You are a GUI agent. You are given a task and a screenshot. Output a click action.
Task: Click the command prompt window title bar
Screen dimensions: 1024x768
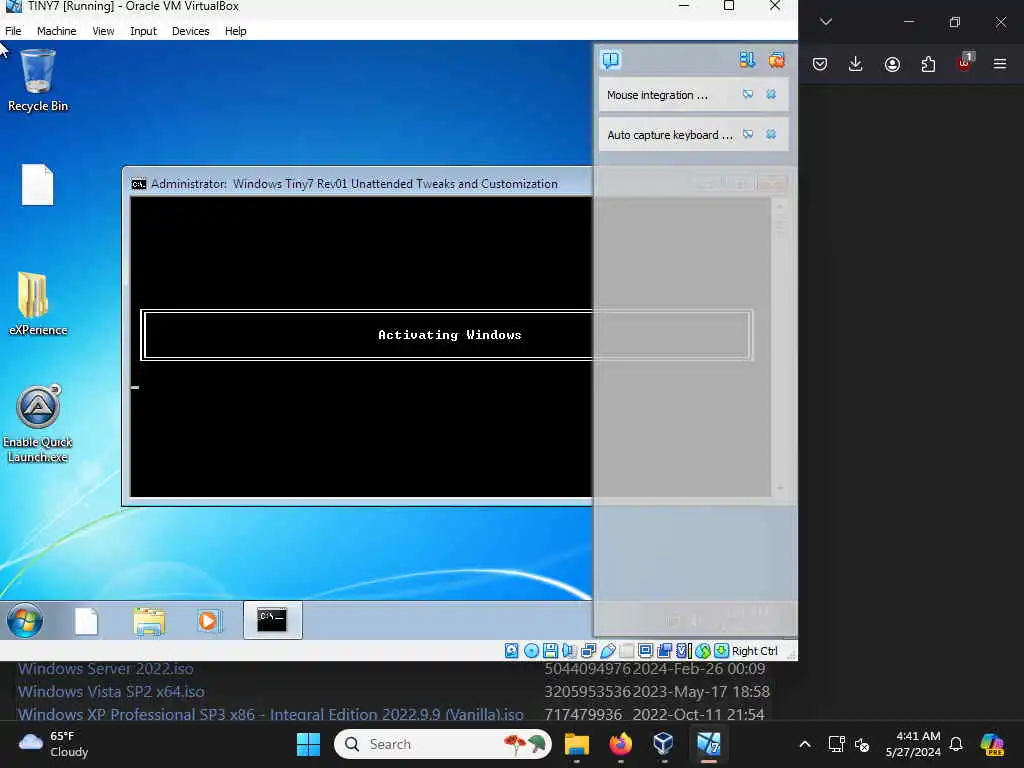357,184
